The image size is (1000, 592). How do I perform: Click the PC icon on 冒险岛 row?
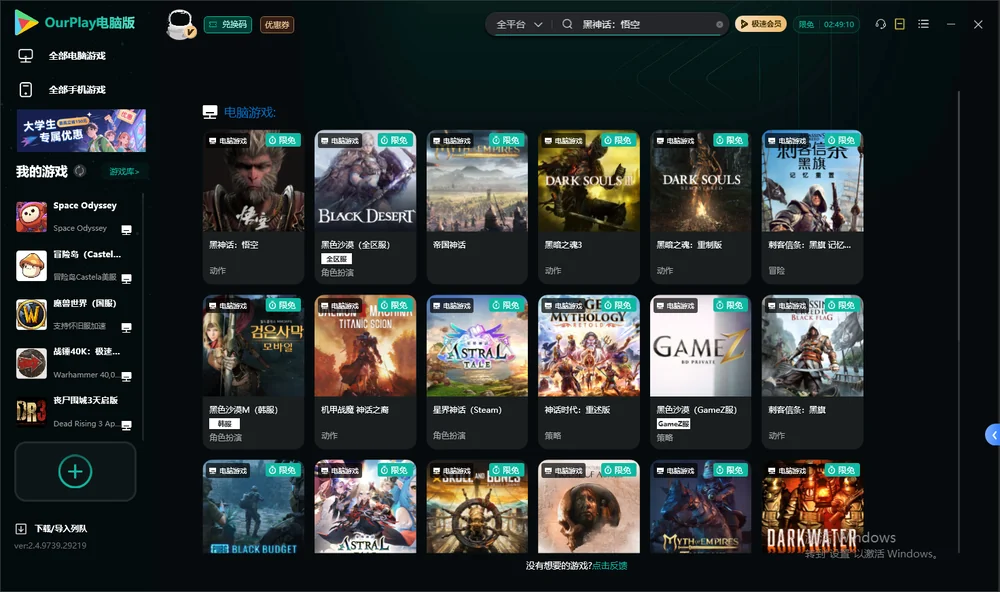click(x=126, y=279)
